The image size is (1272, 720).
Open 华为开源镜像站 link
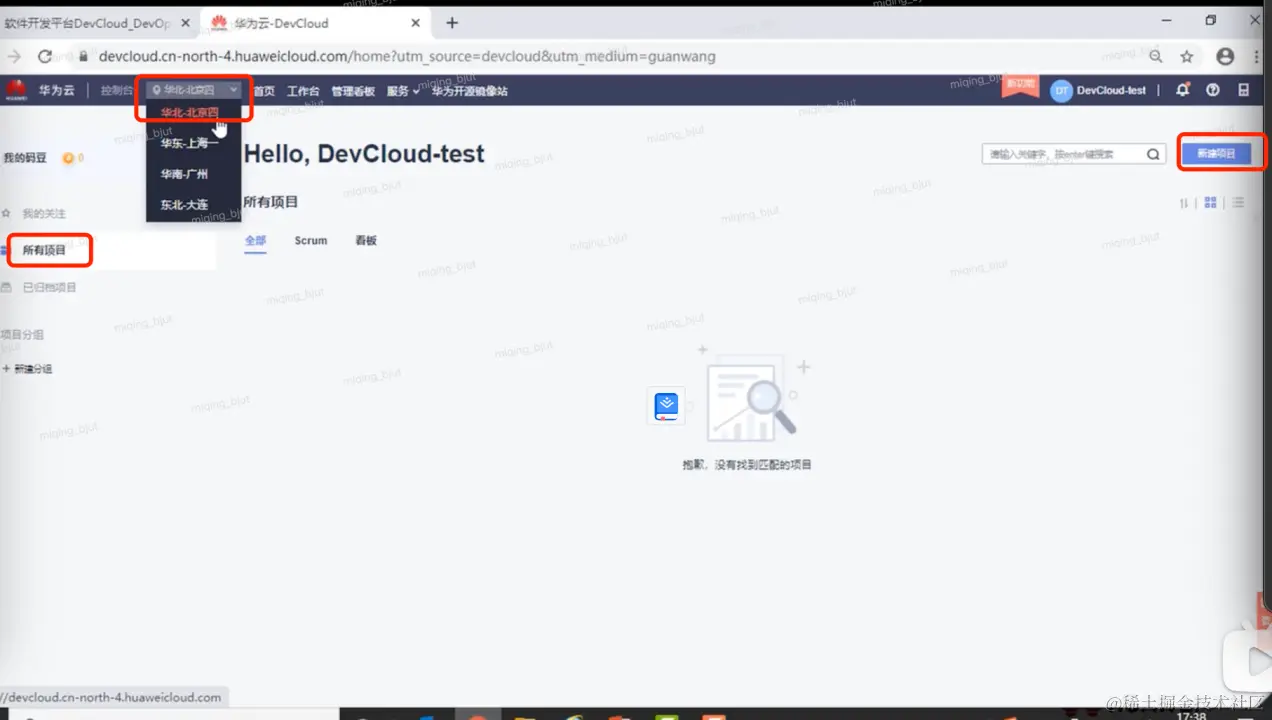470,91
